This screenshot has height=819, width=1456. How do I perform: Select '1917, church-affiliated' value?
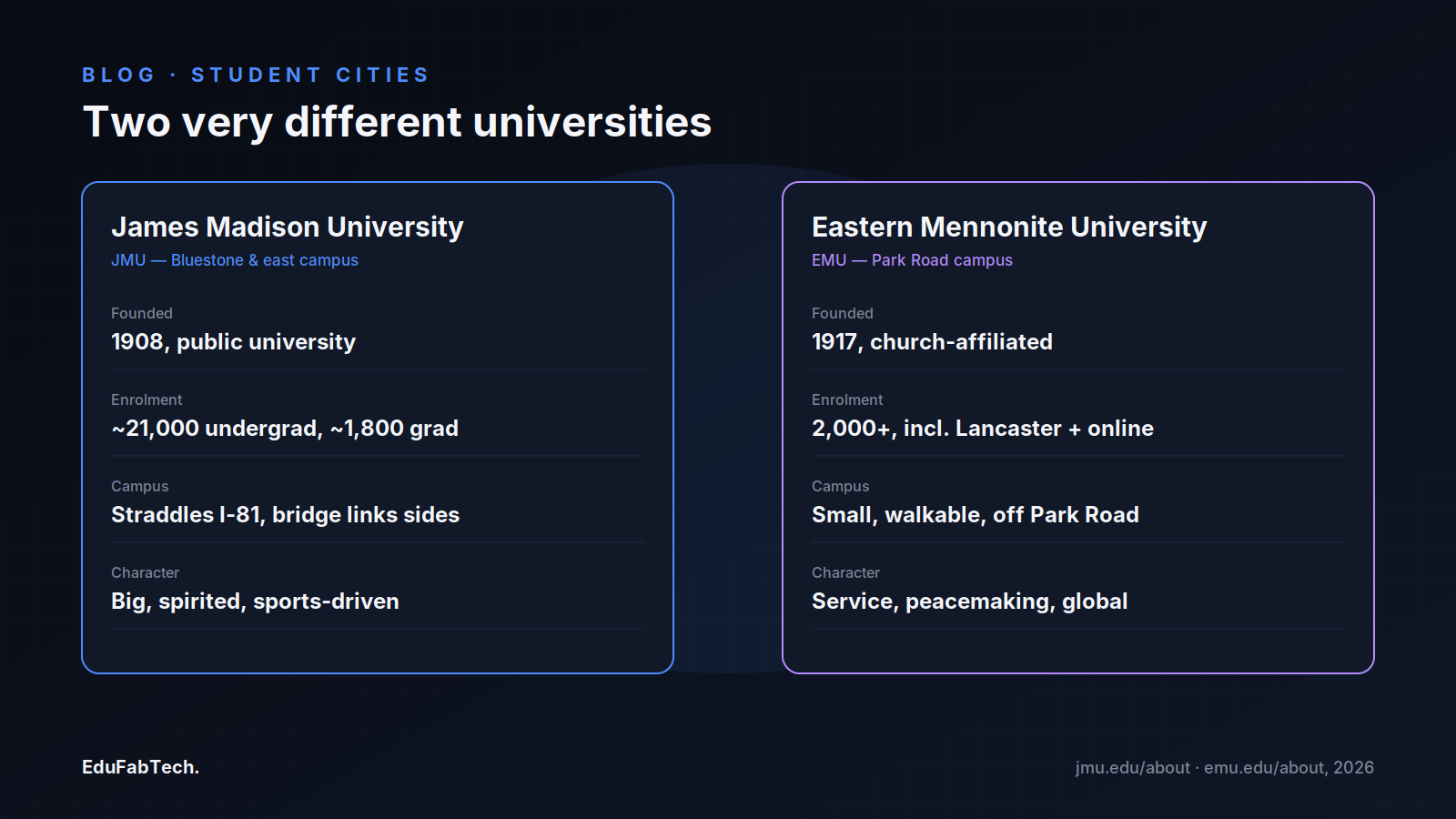click(932, 342)
